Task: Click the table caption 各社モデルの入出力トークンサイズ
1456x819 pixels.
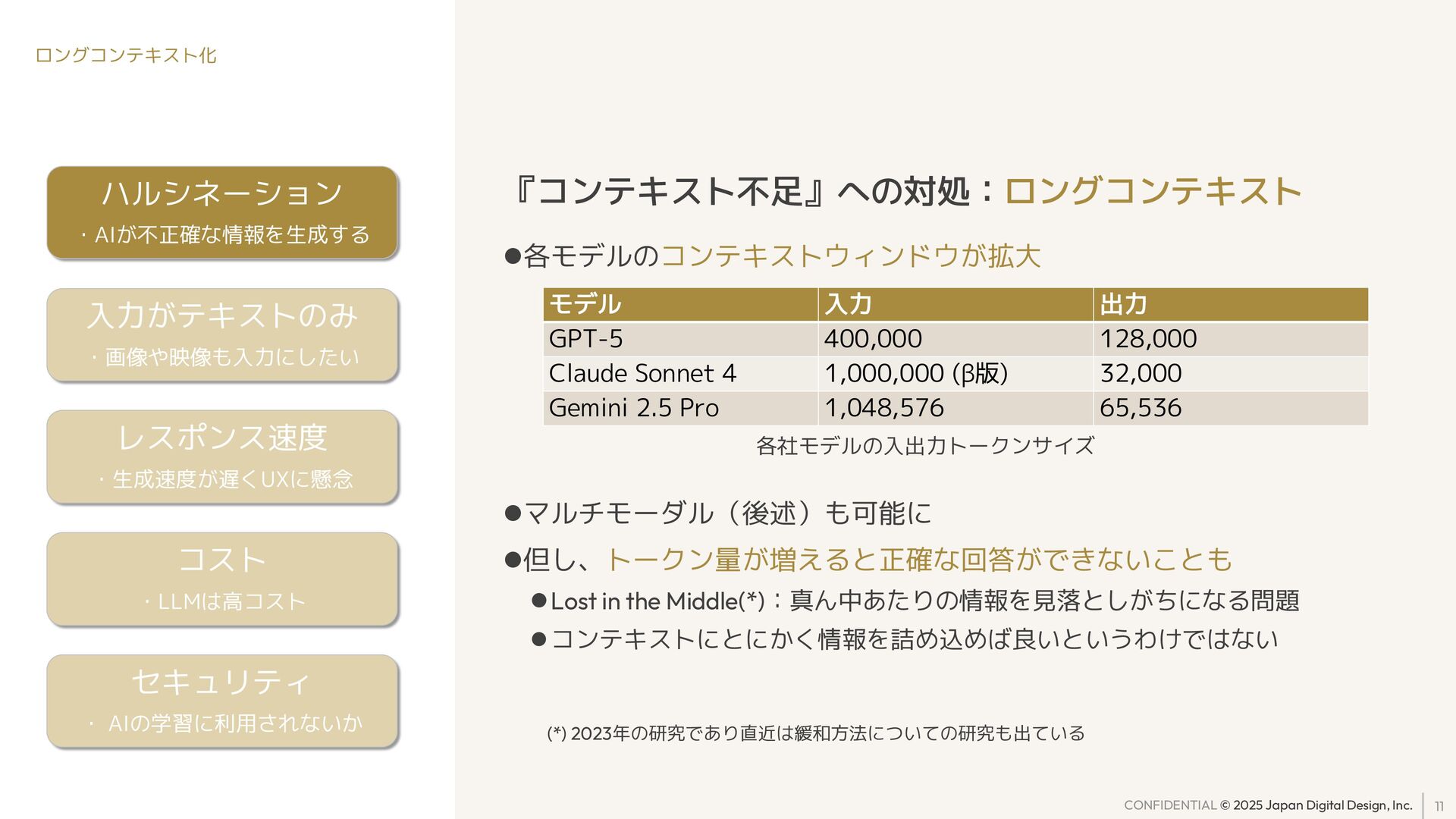Action: click(x=925, y=445)
